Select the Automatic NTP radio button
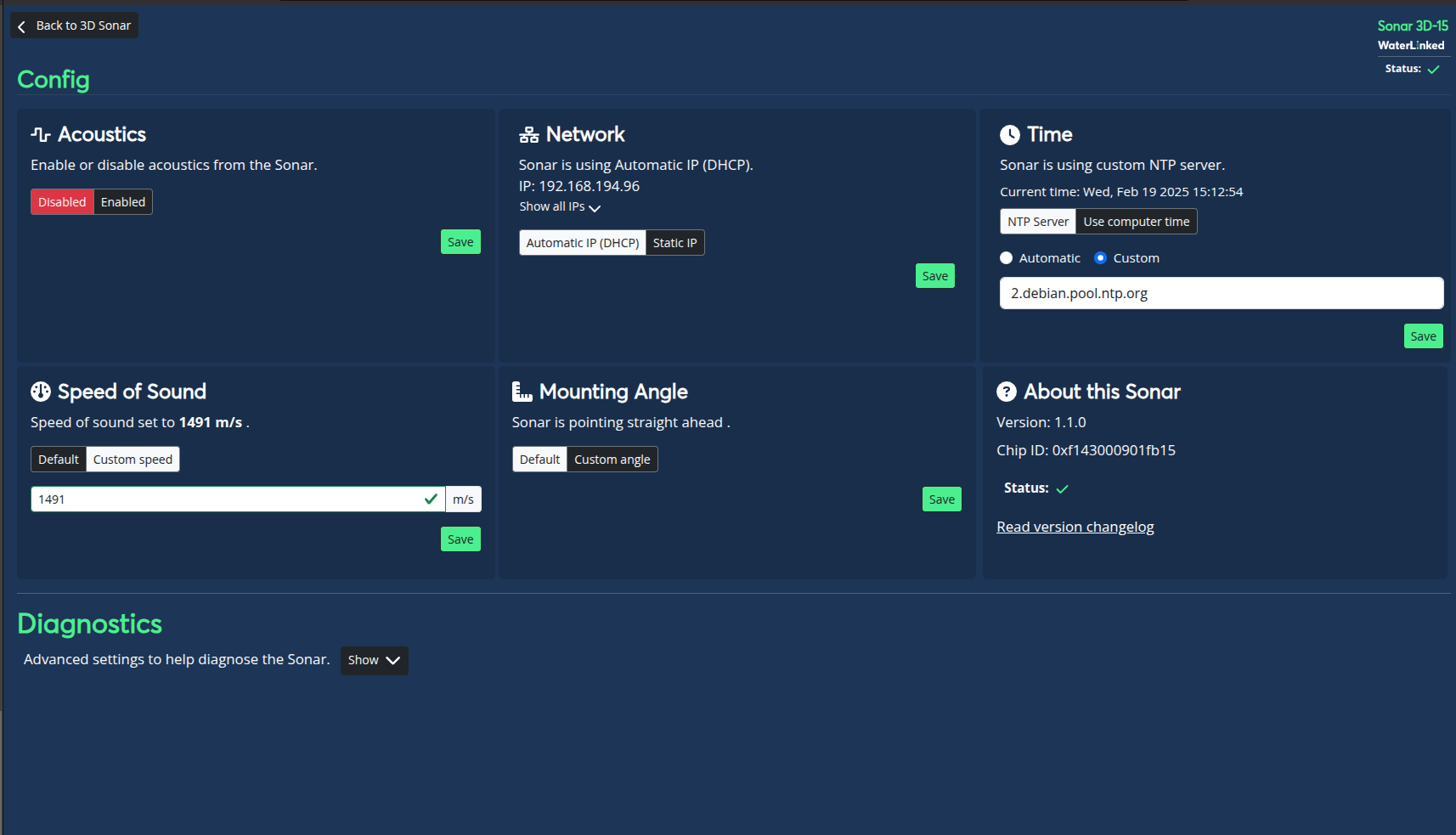1456x835 pixels. tap(1007, 258)
